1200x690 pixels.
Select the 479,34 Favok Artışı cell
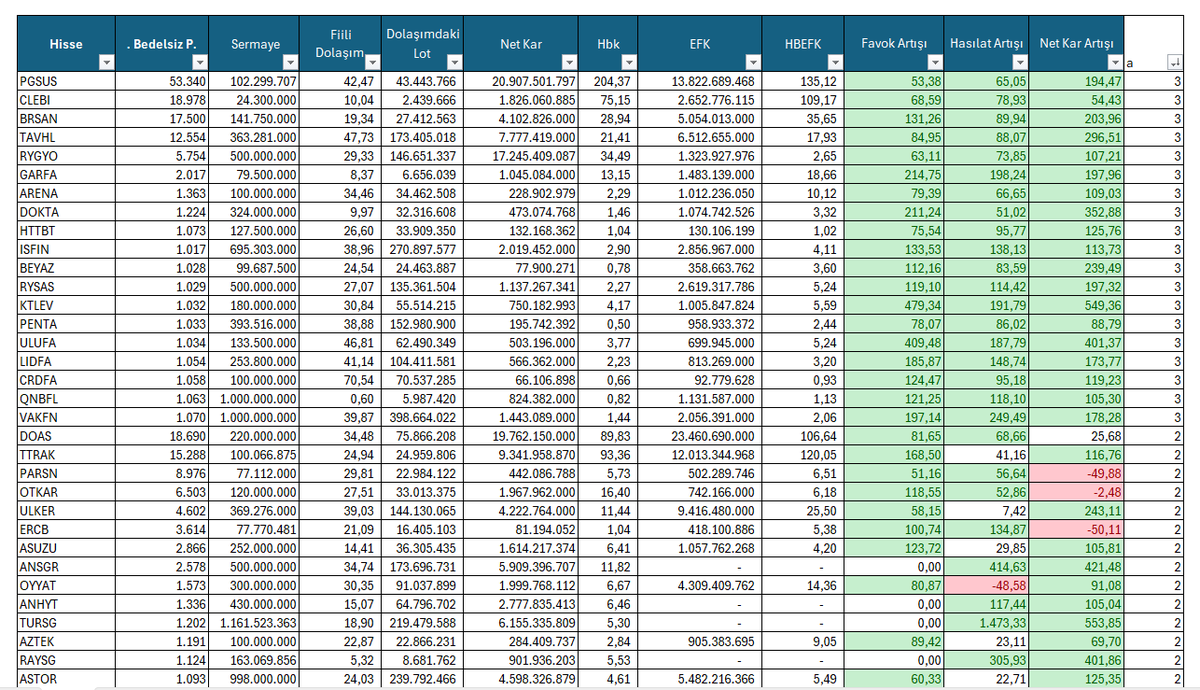(896, 304)
